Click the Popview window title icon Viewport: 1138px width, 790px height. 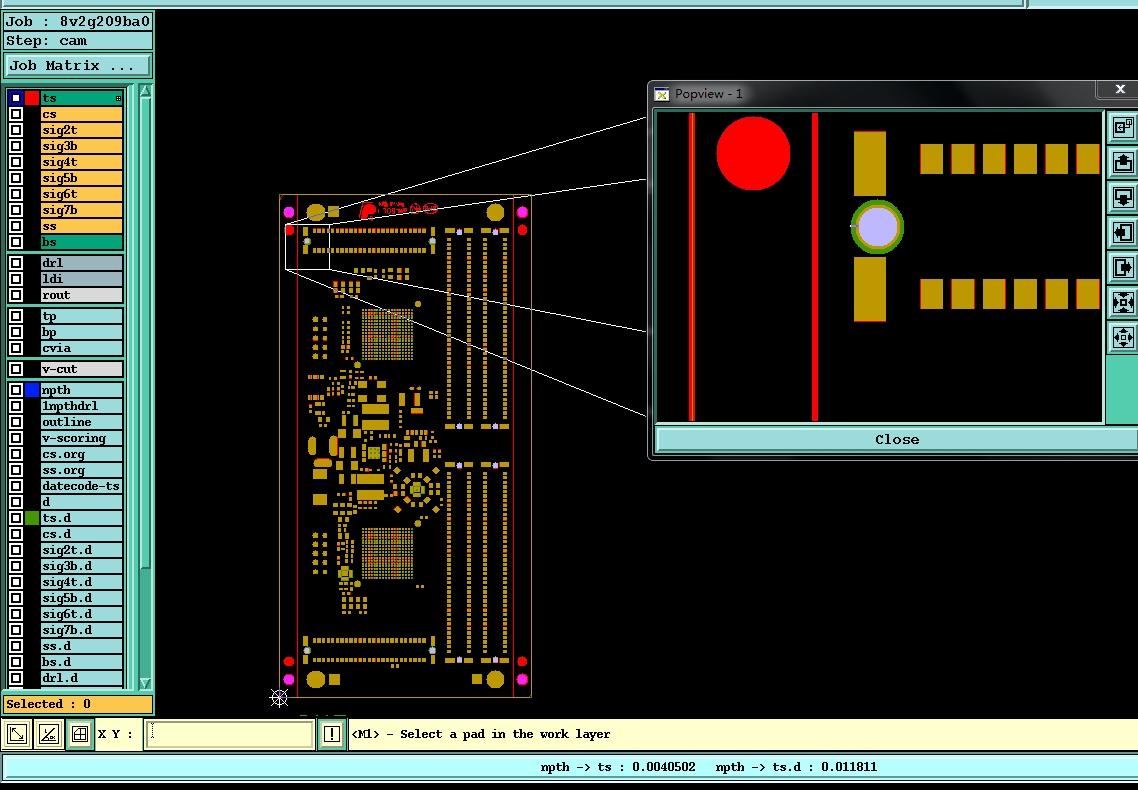[x=661, y=94]
